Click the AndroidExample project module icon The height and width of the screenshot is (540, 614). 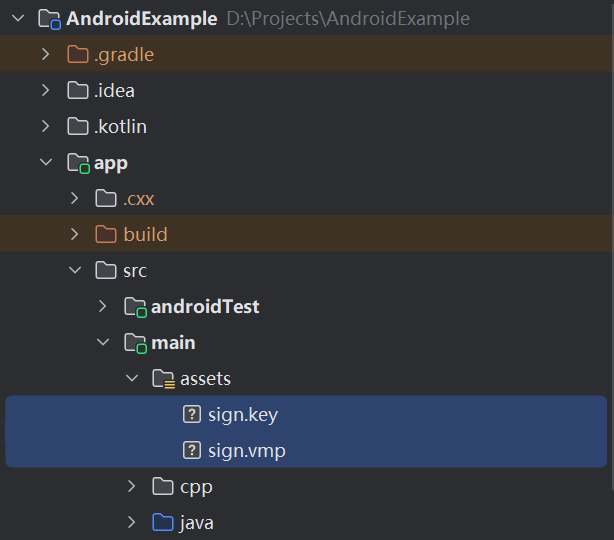[x=50, y=19]
